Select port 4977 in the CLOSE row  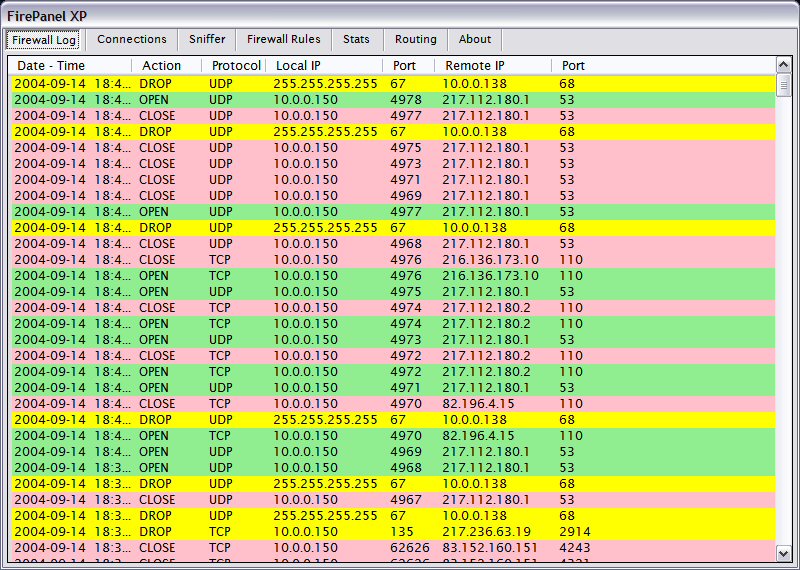[406, 116]
